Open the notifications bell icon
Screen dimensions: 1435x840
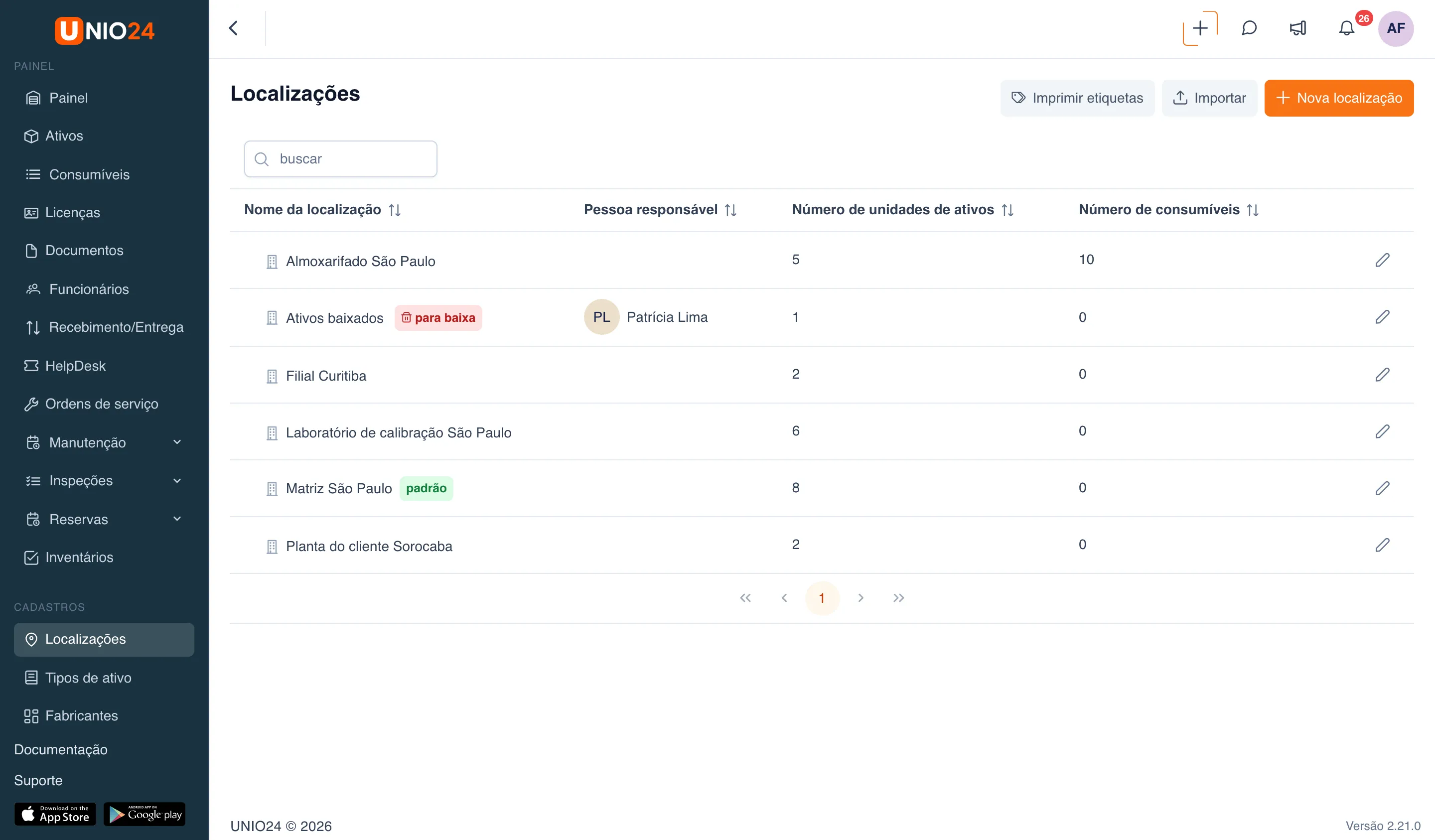[1347, 28]
